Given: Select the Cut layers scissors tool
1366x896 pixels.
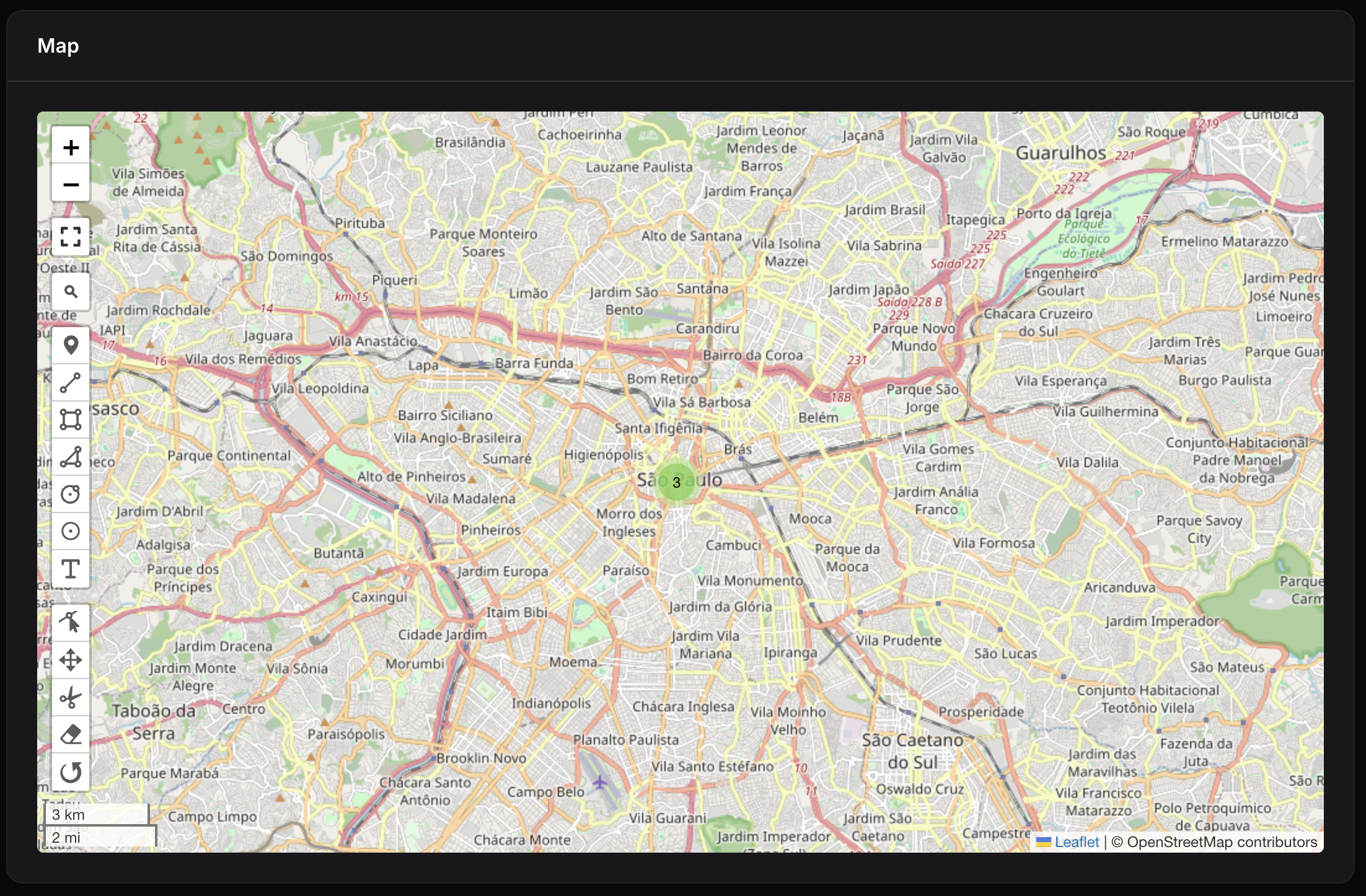Looking at the screenshot, I should coord(71,698).
